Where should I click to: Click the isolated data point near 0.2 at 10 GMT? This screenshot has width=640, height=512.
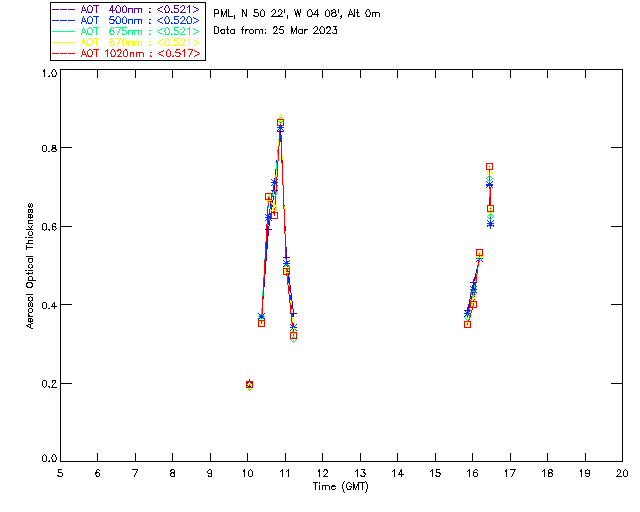coord(249,385)
